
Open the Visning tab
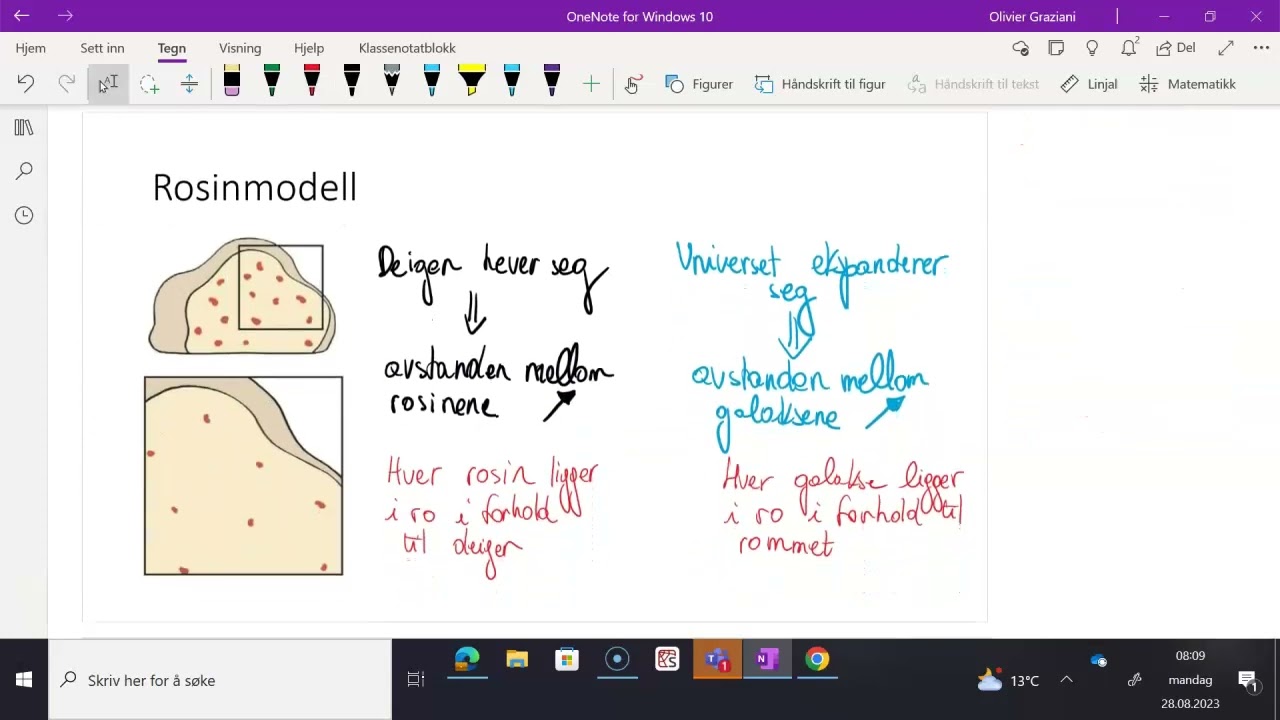240,48
